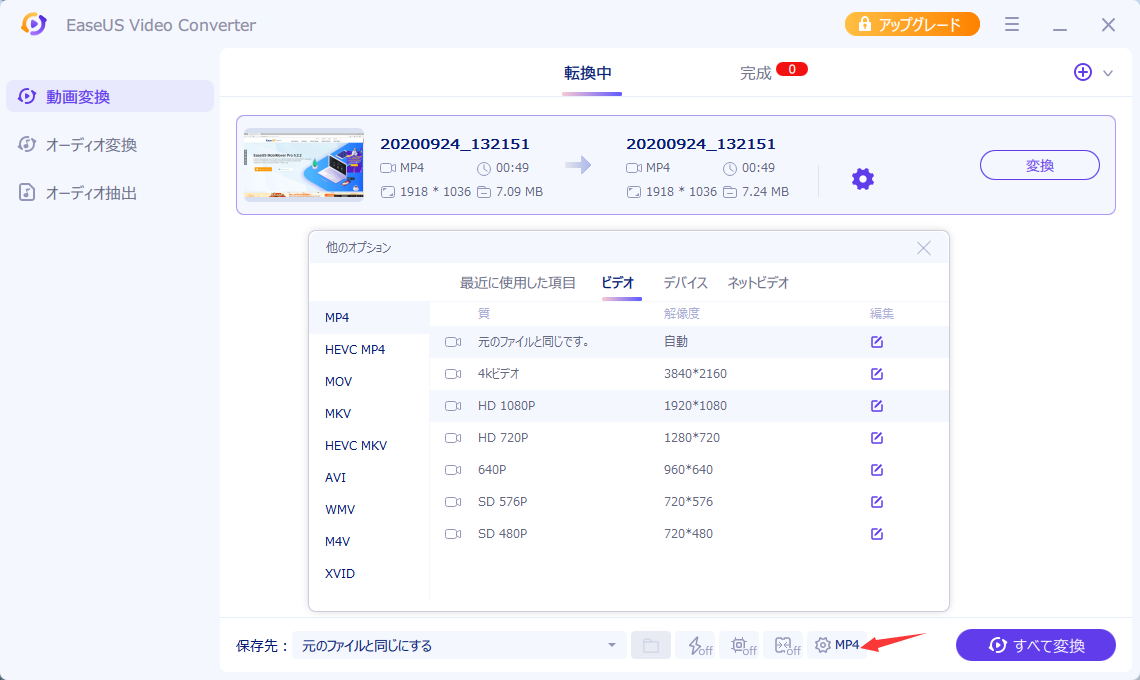Click the 変換 button for the video
This screenshot has width=1140, height=680.
[x=1040, y=165]
